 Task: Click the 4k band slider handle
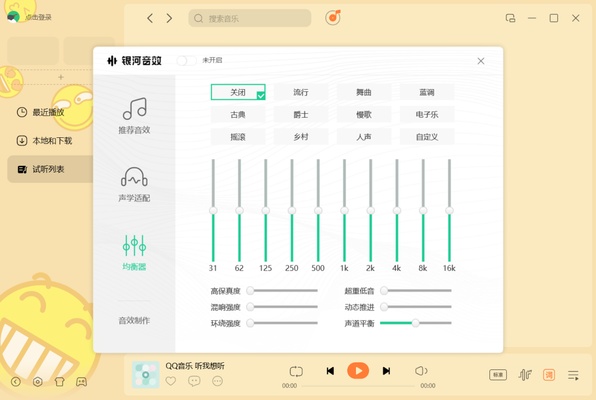click(x=397, y=210)
